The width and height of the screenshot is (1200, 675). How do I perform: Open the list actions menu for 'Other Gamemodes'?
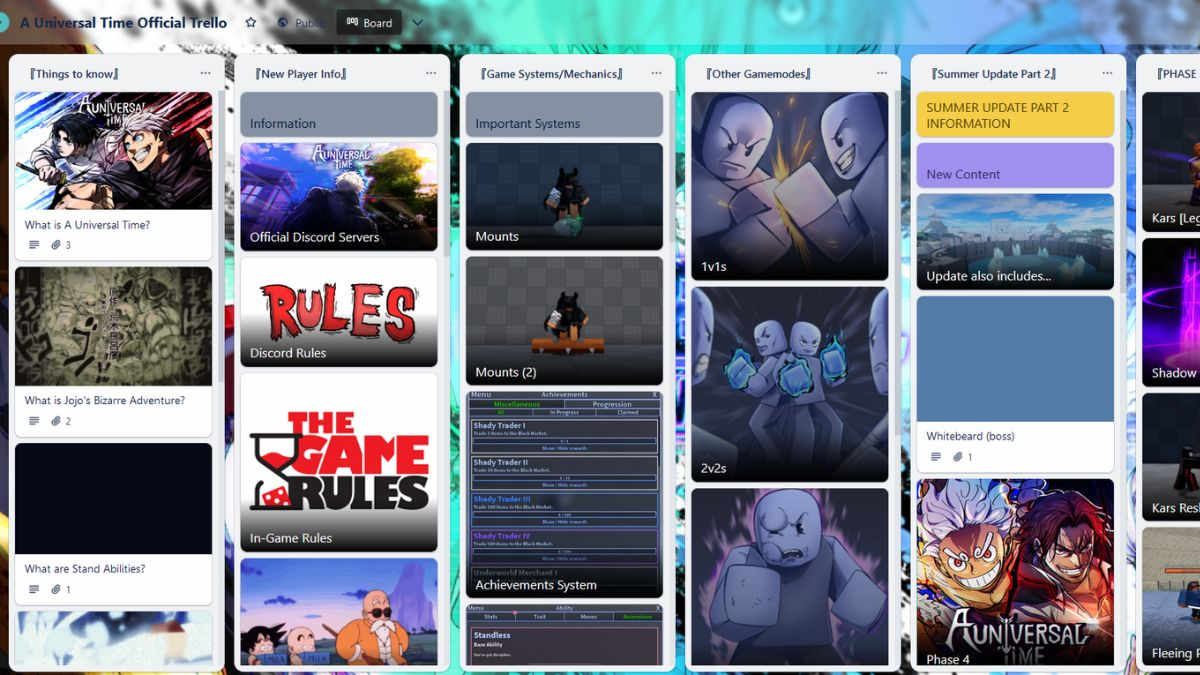[x=881, y=72]
